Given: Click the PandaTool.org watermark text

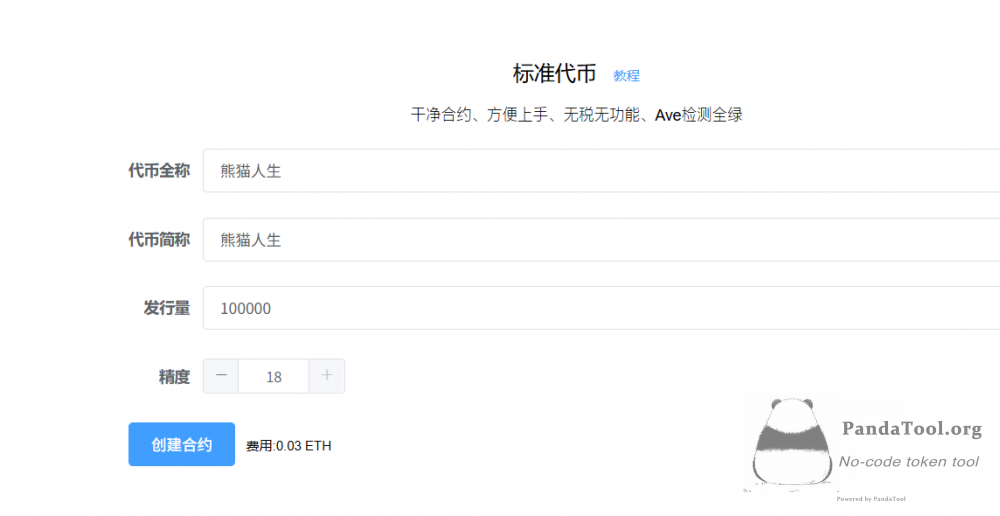Looking at the screenshot, I should tap(911, 429).
